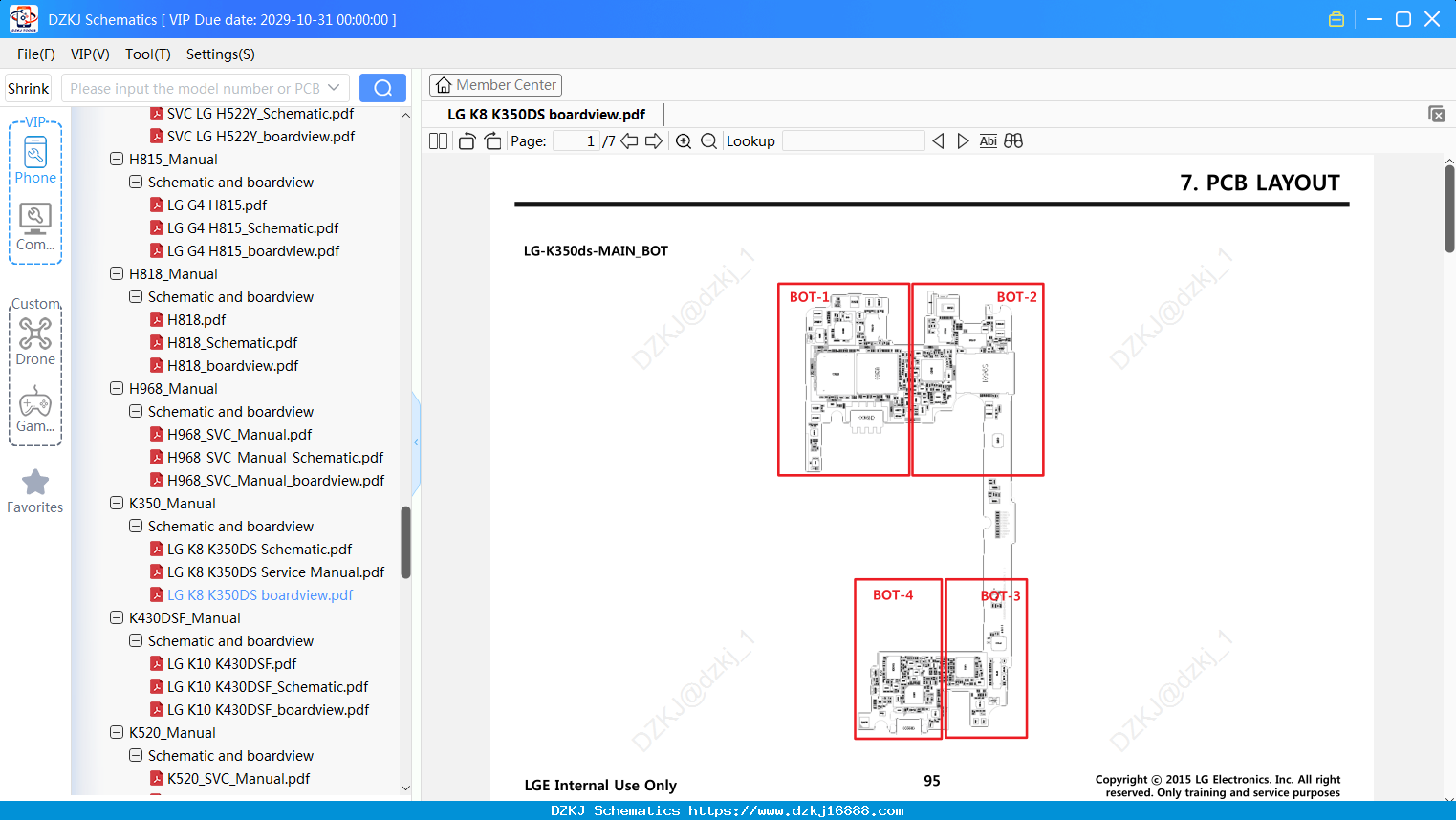Screen dimensions: 1456x820
Task: Collapse the H815_Manual node
Action: click(117, 159)
